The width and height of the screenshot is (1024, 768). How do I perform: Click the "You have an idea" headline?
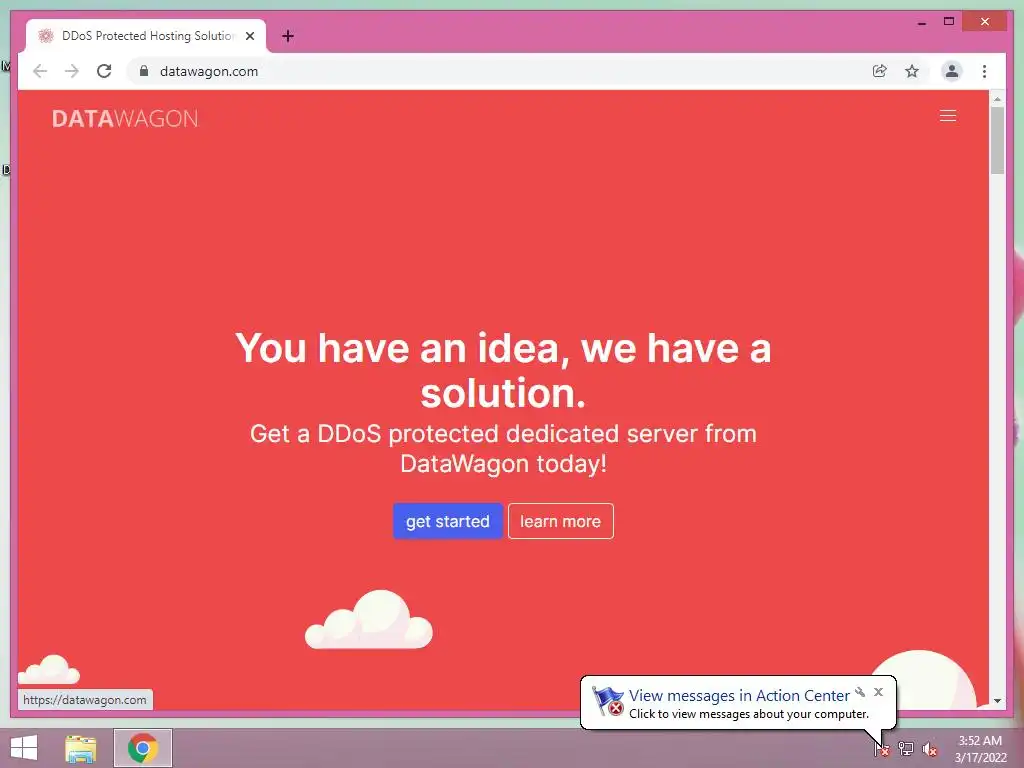(x=503, y=370)
